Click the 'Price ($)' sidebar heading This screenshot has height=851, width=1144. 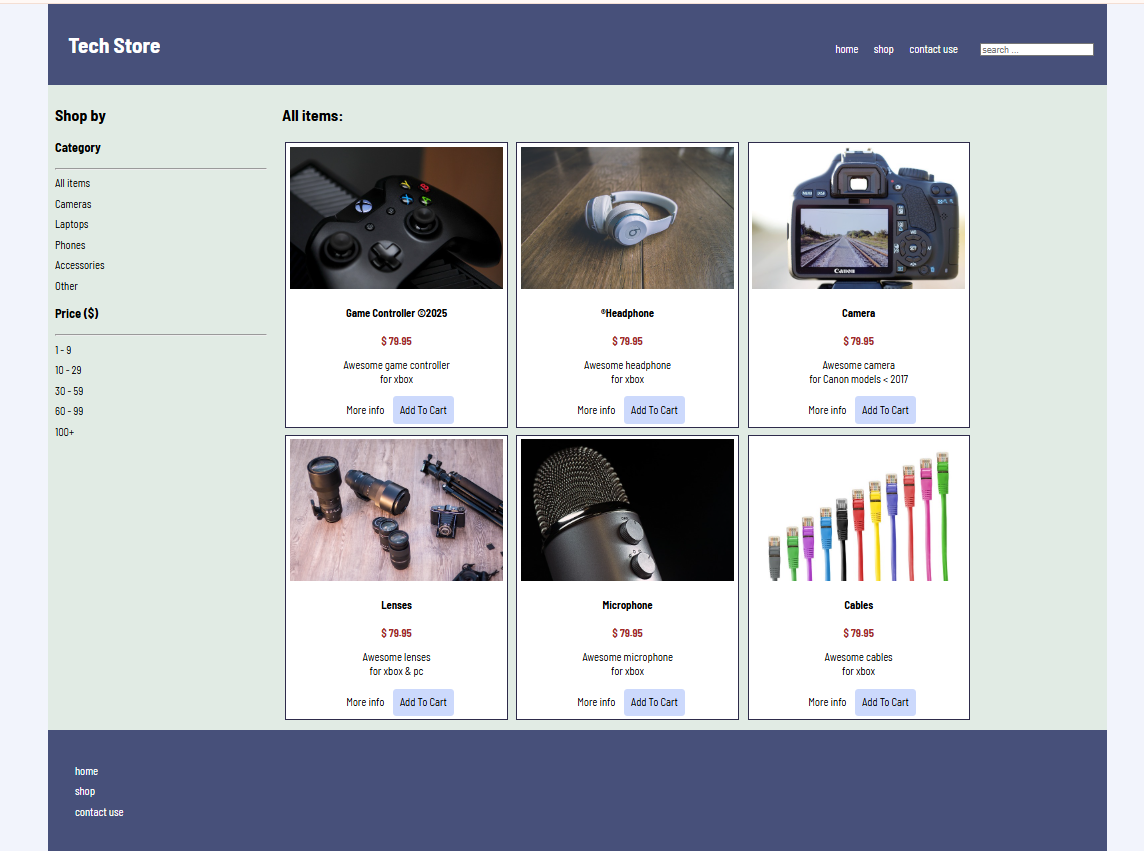77,313
